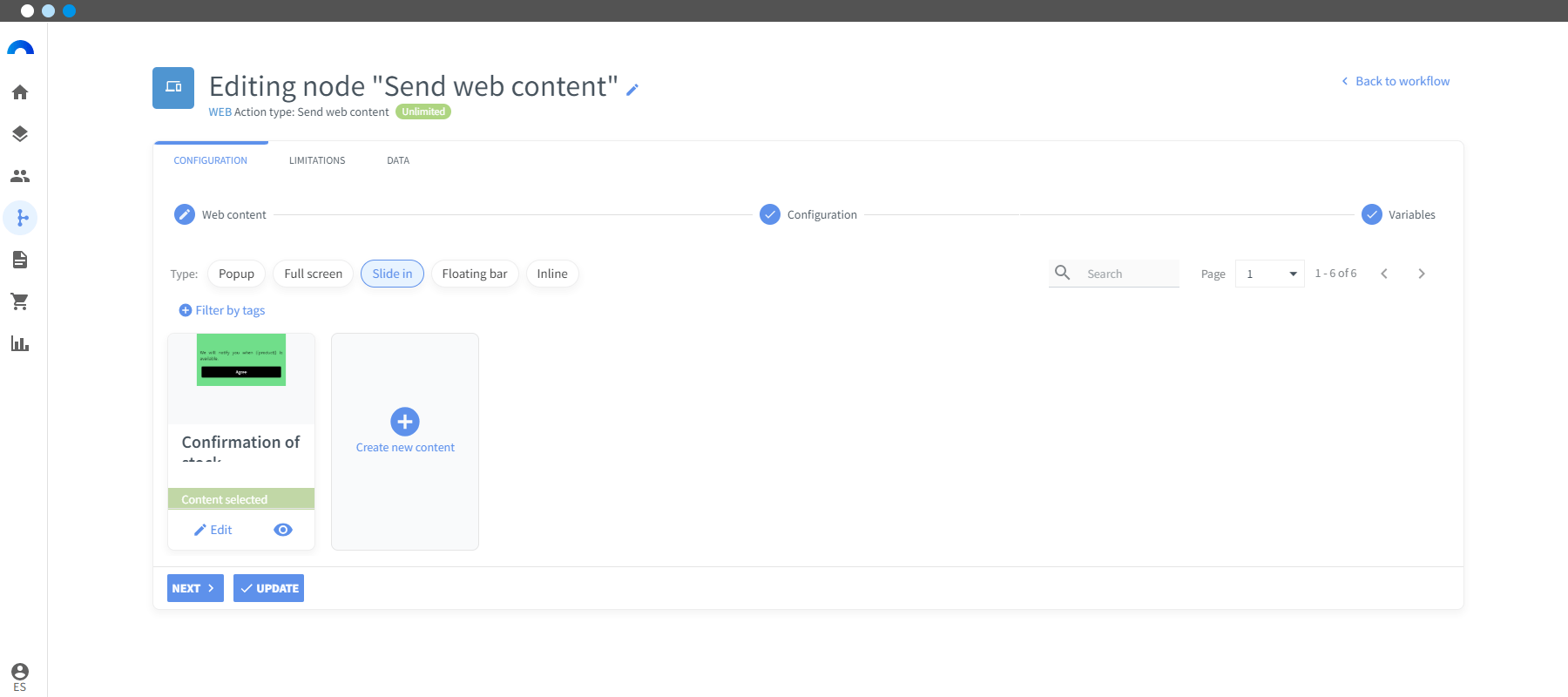
Task: Click Create new content link
Action: pyautogui.click(x=405, y=448)
